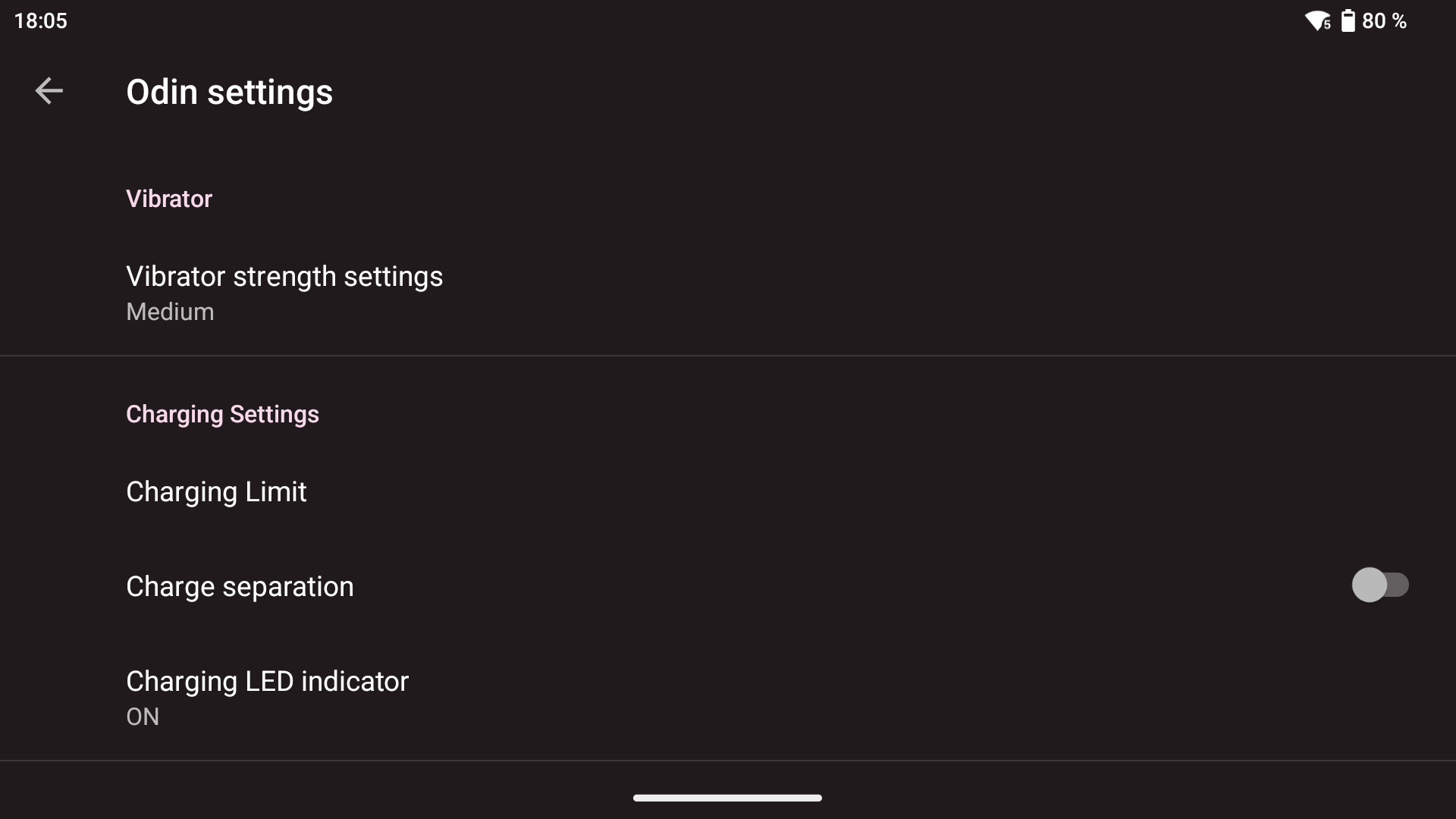Click the Odin settings page title

[x=229, y=92]
